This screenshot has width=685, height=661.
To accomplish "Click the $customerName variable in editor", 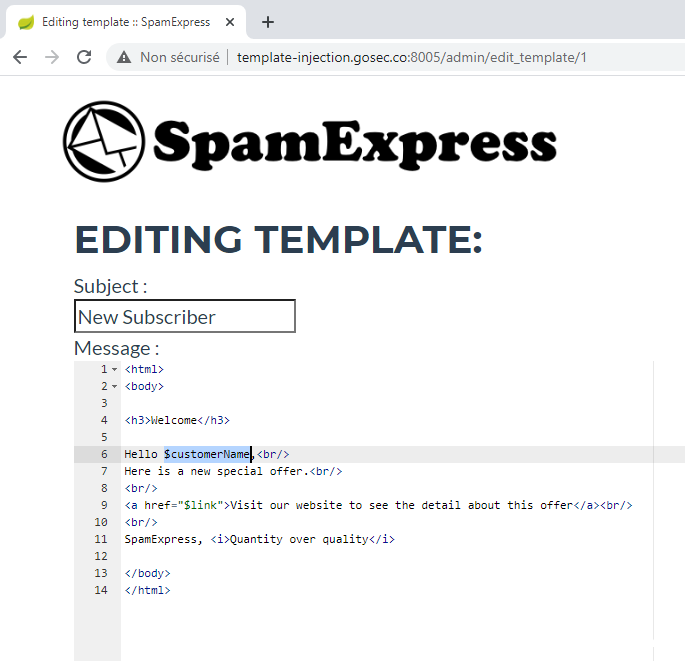I will [207, 454].
